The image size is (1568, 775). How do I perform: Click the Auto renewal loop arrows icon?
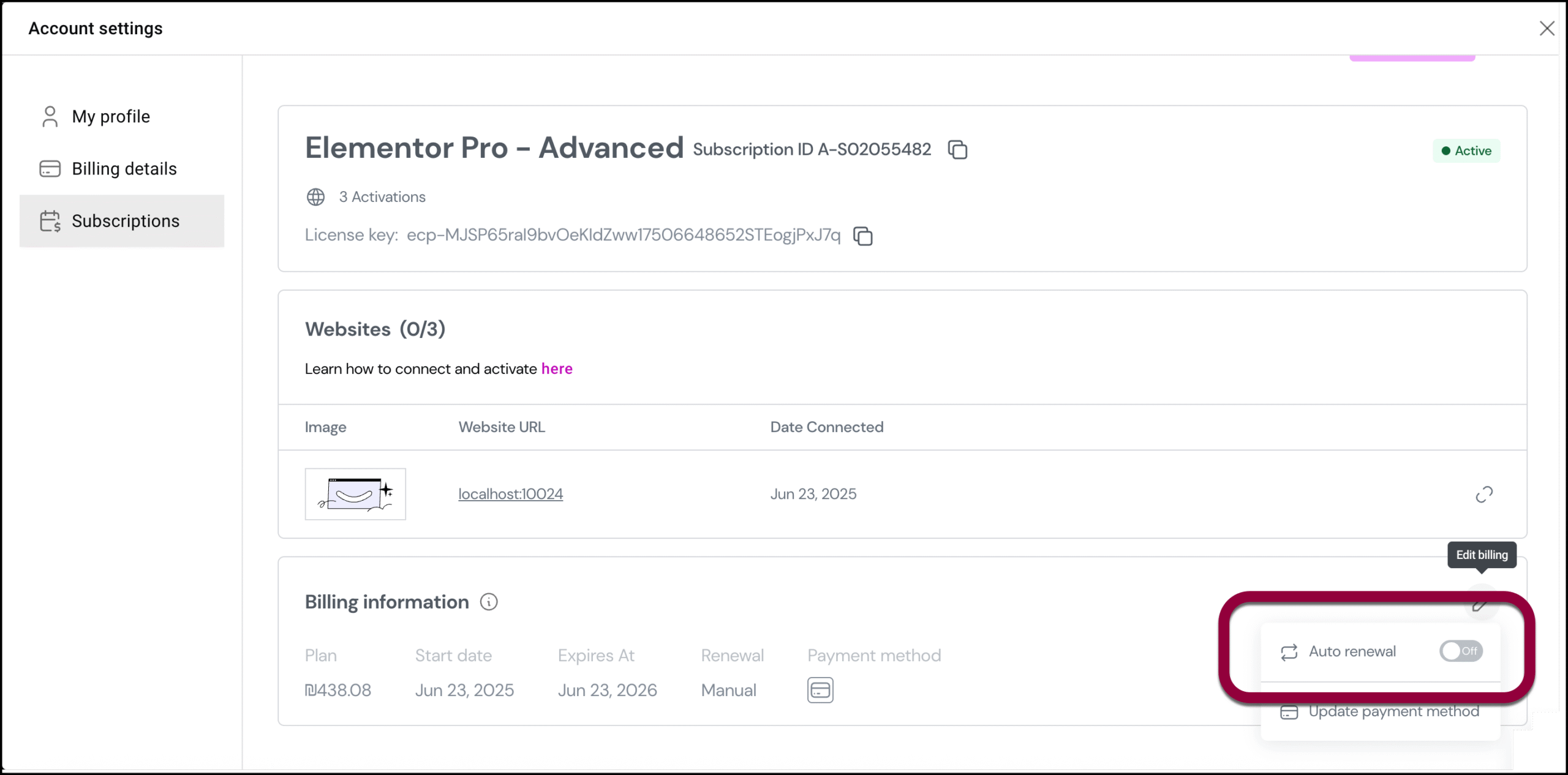pos(1289,652)
